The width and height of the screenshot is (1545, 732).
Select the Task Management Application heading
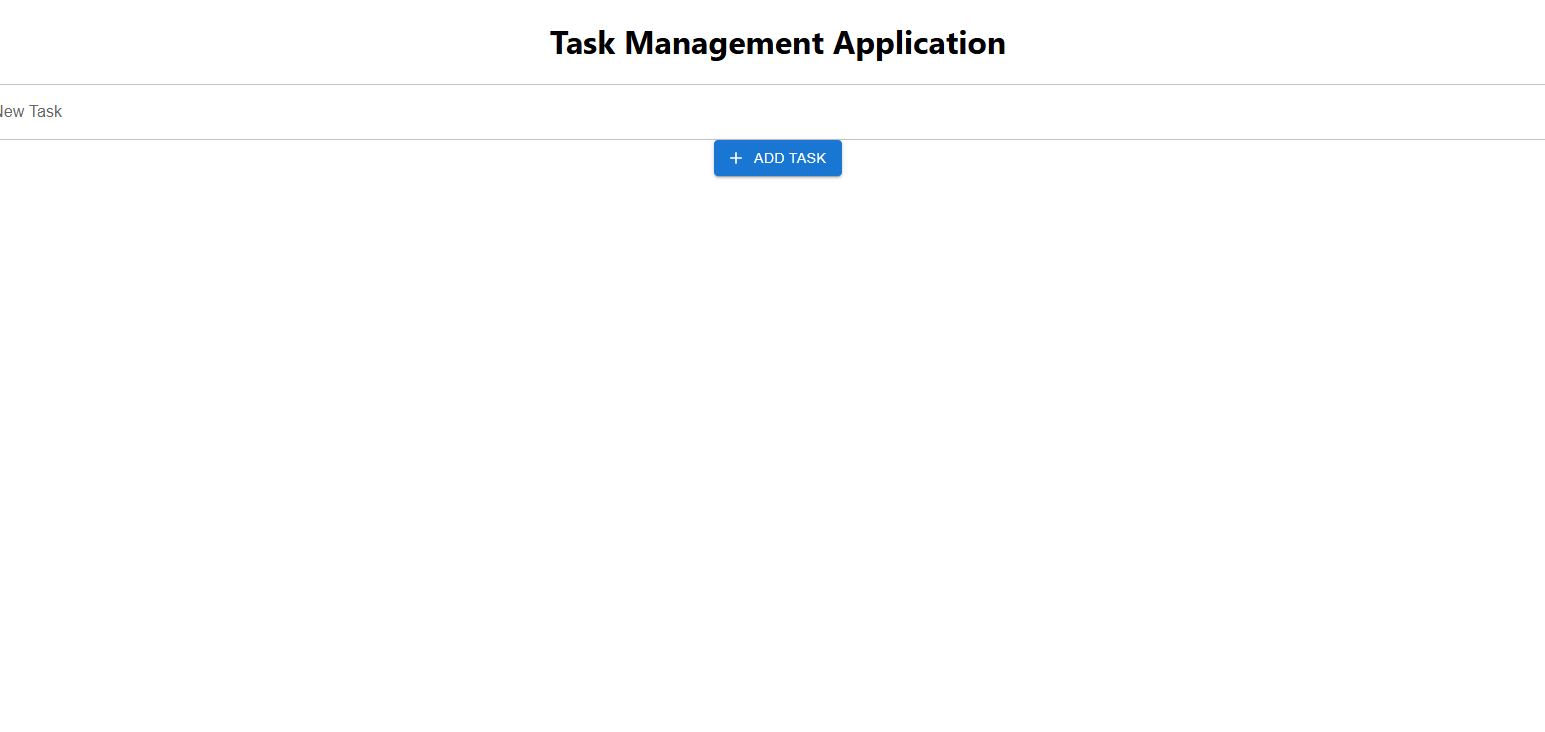777,43
